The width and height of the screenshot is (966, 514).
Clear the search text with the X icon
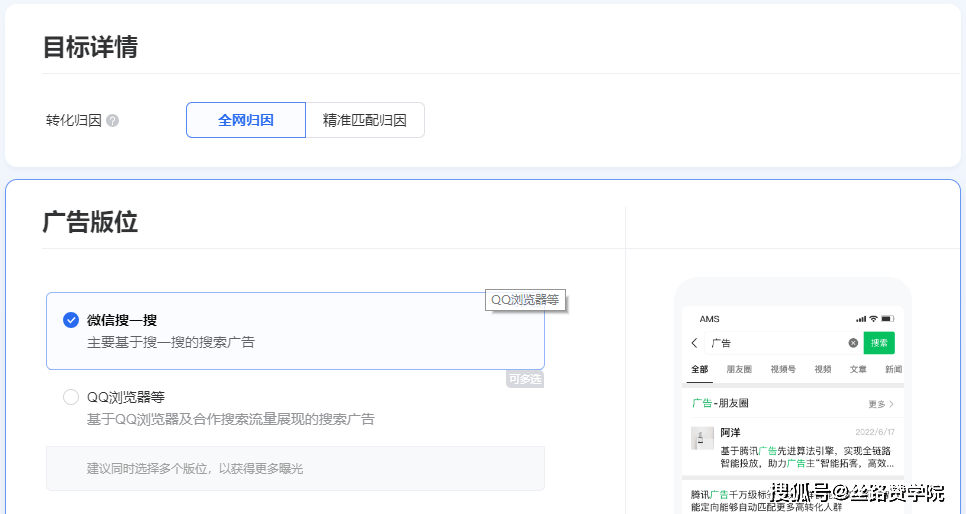pos(853,343)
